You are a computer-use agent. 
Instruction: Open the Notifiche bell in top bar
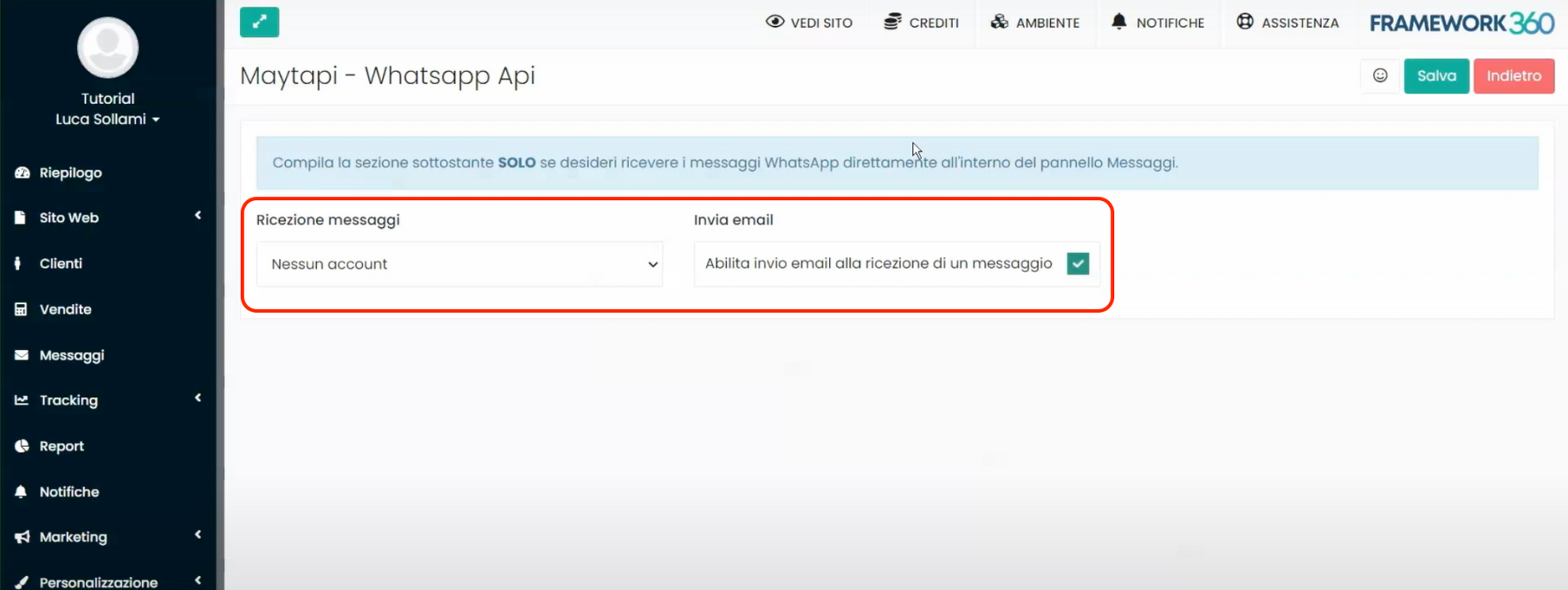coord(1119,22)
